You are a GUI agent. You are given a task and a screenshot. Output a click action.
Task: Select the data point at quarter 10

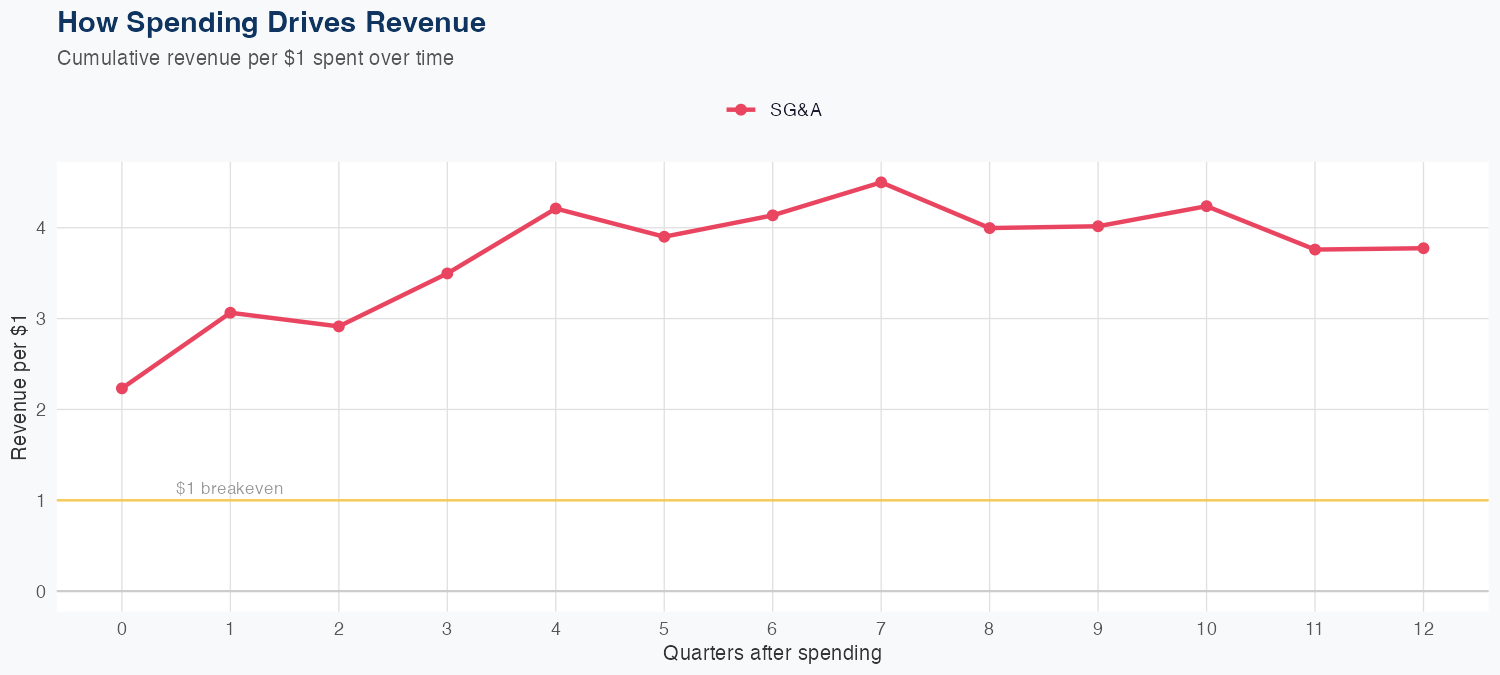(x=1206, y=206)
